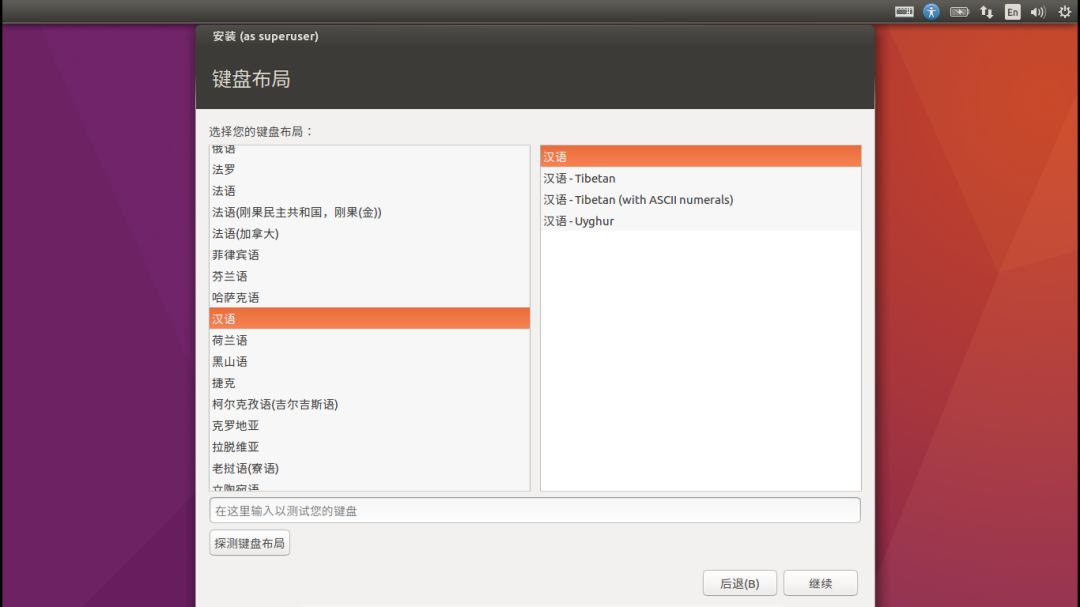This screenshot has width=1080, height=607.
Task: Click the 后退(B) button
Action: pos(740,583)
